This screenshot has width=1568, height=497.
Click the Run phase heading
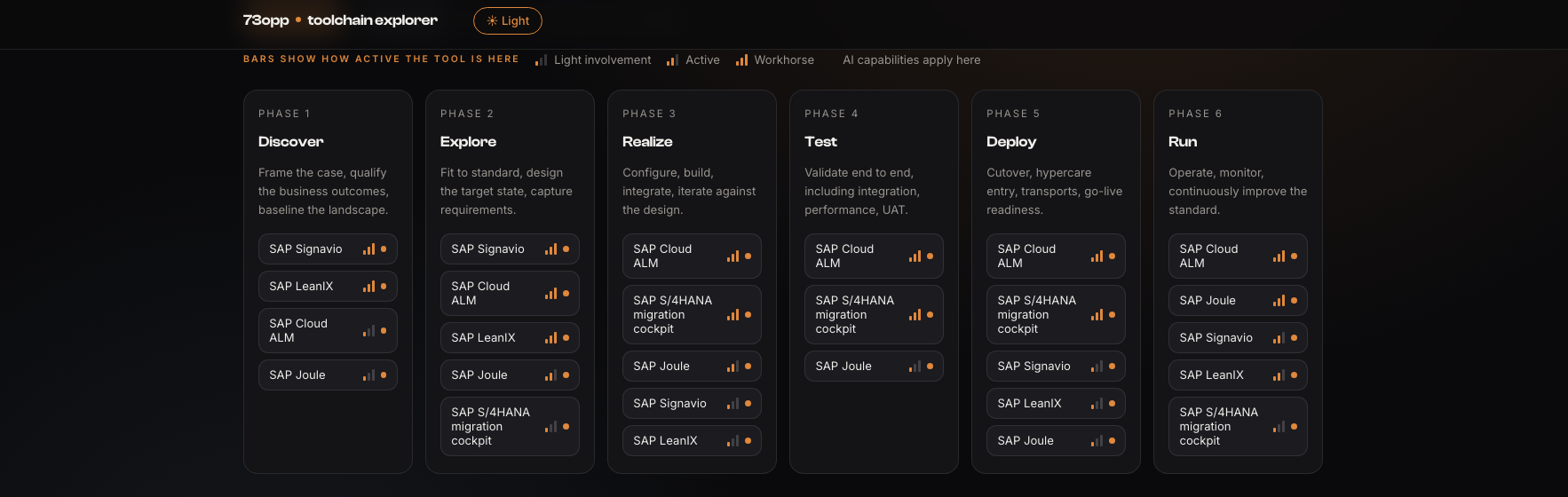pos(1183,142)
